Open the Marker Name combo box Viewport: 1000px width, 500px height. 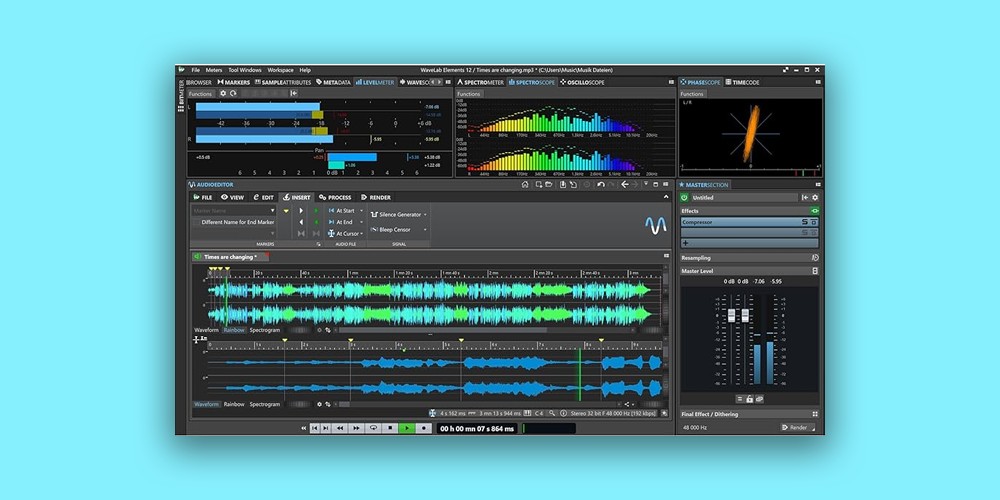(234, 211)
